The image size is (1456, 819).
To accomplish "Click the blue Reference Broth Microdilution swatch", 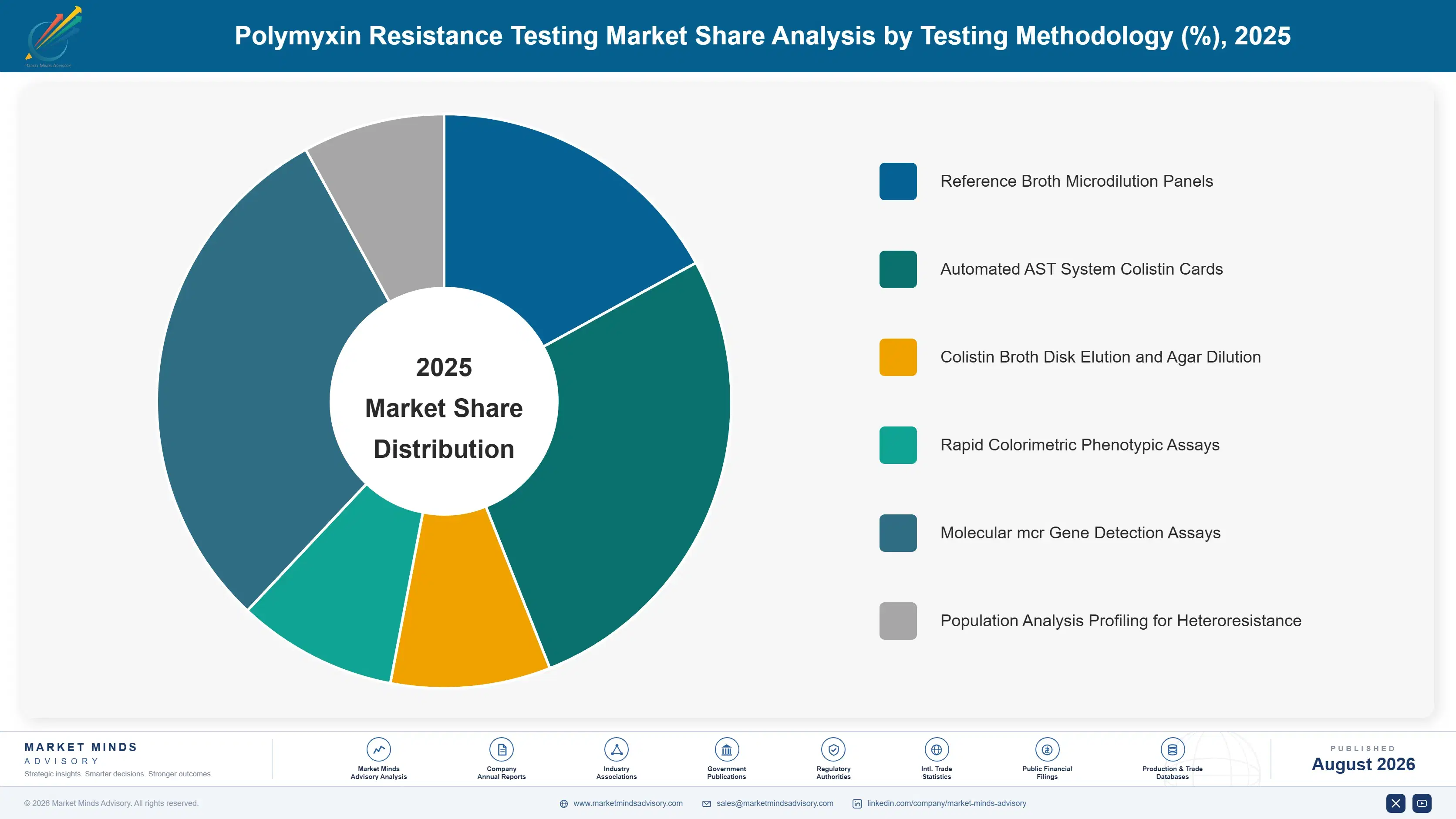I will click(897, 181).
